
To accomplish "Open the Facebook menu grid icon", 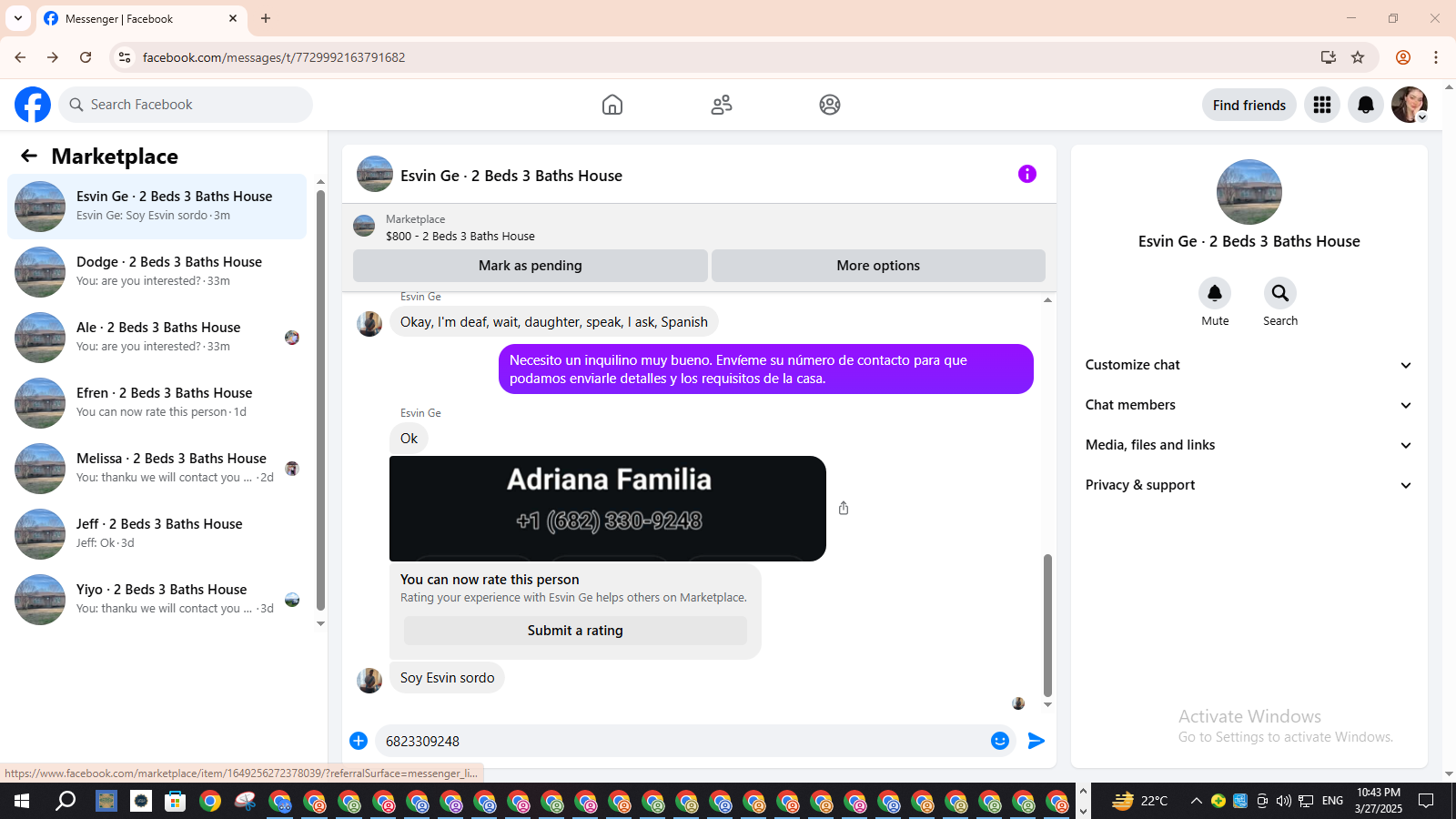I will tap(1322, 105).
